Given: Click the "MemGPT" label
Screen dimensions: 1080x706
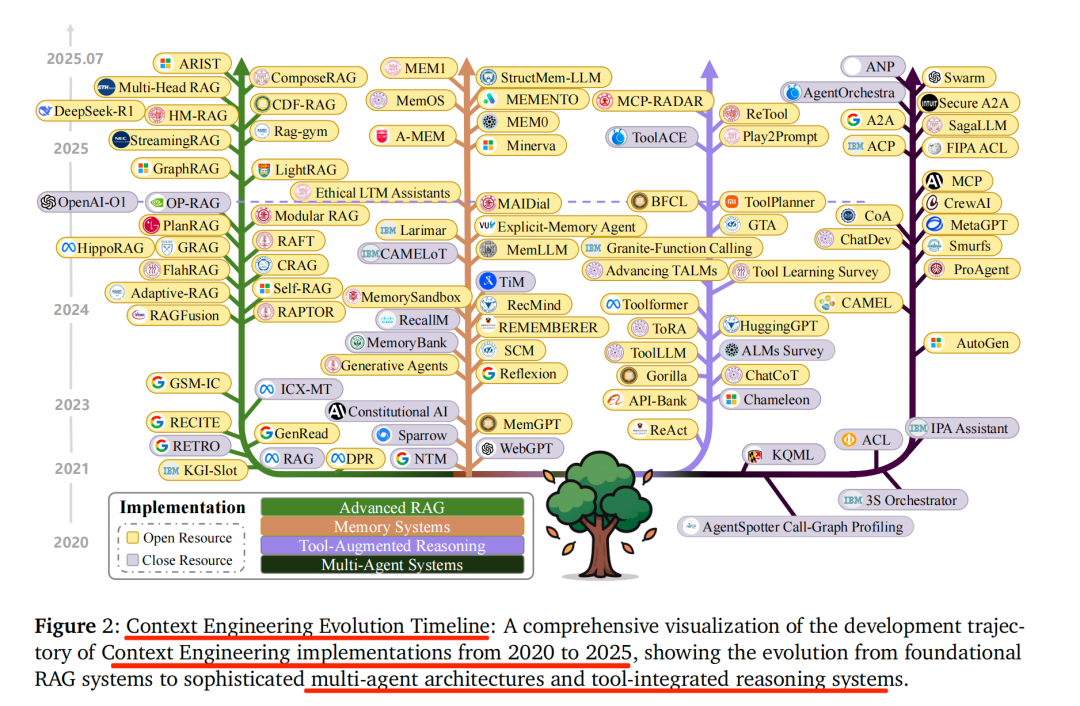Looking at the screenshot, I should click(x=523, y=424).
